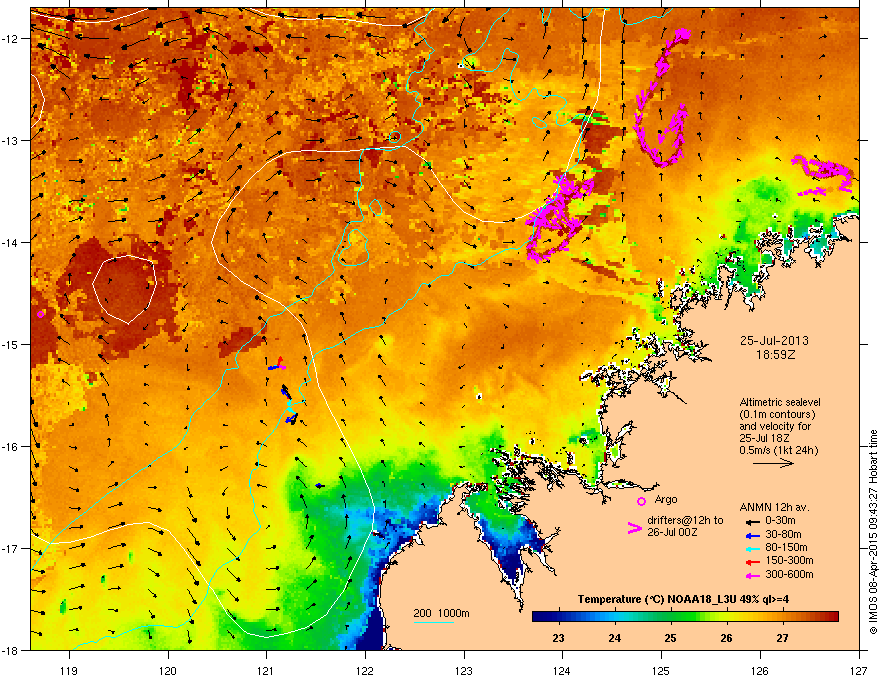Click the latitude axis label '-15'

[10, 344]
